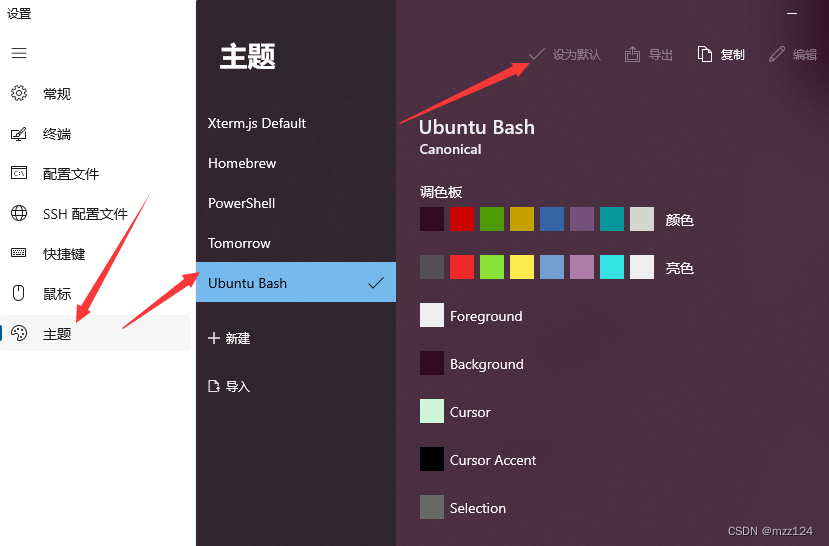Select the Homebrew theme
The width and height of the screenshot is (829, 546).
click(x=242, y=163)
